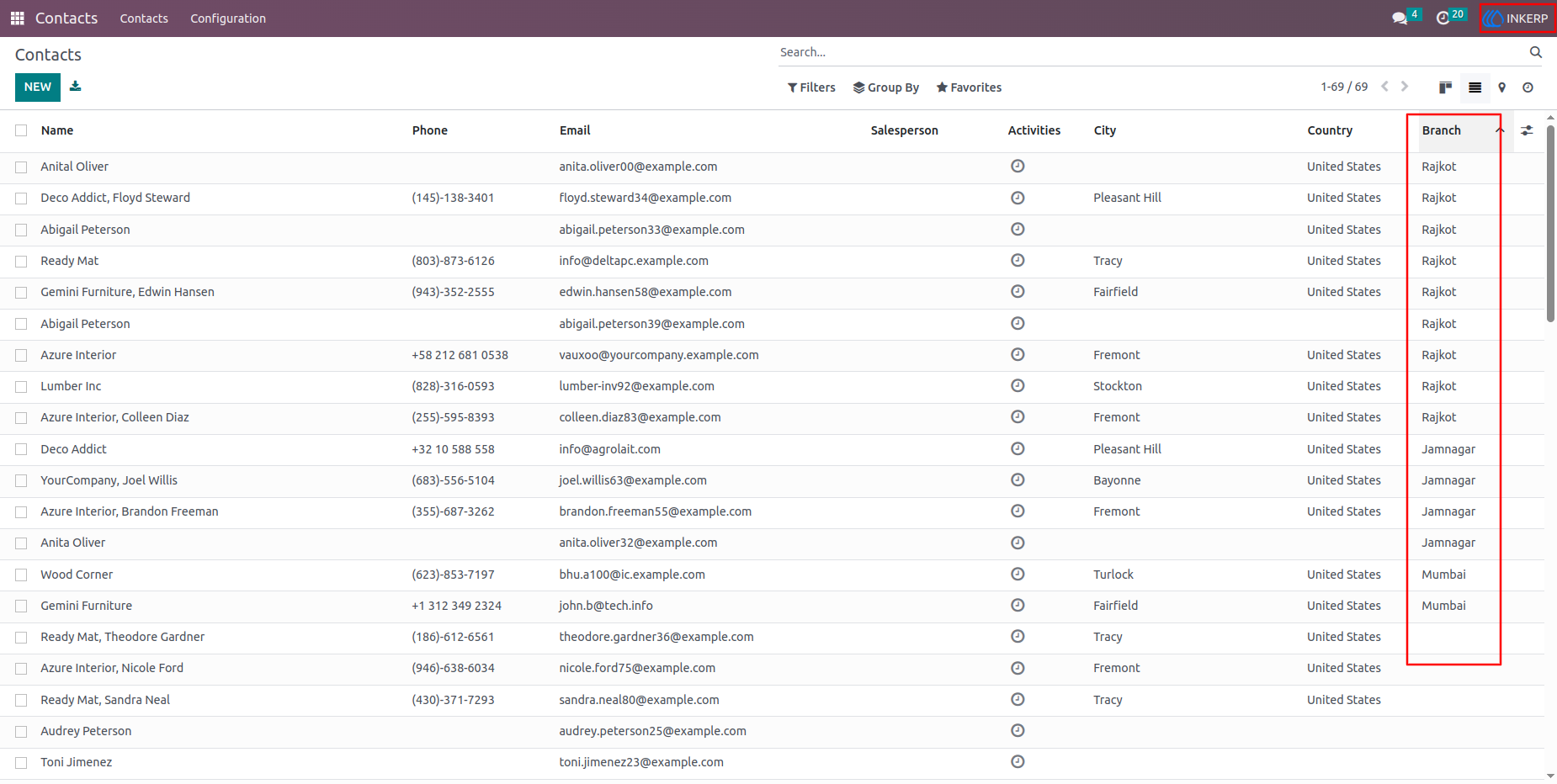This screenshot has width=1557, height=784.
Task: Click the search magnifier icon
Action: click(1536, 52)
